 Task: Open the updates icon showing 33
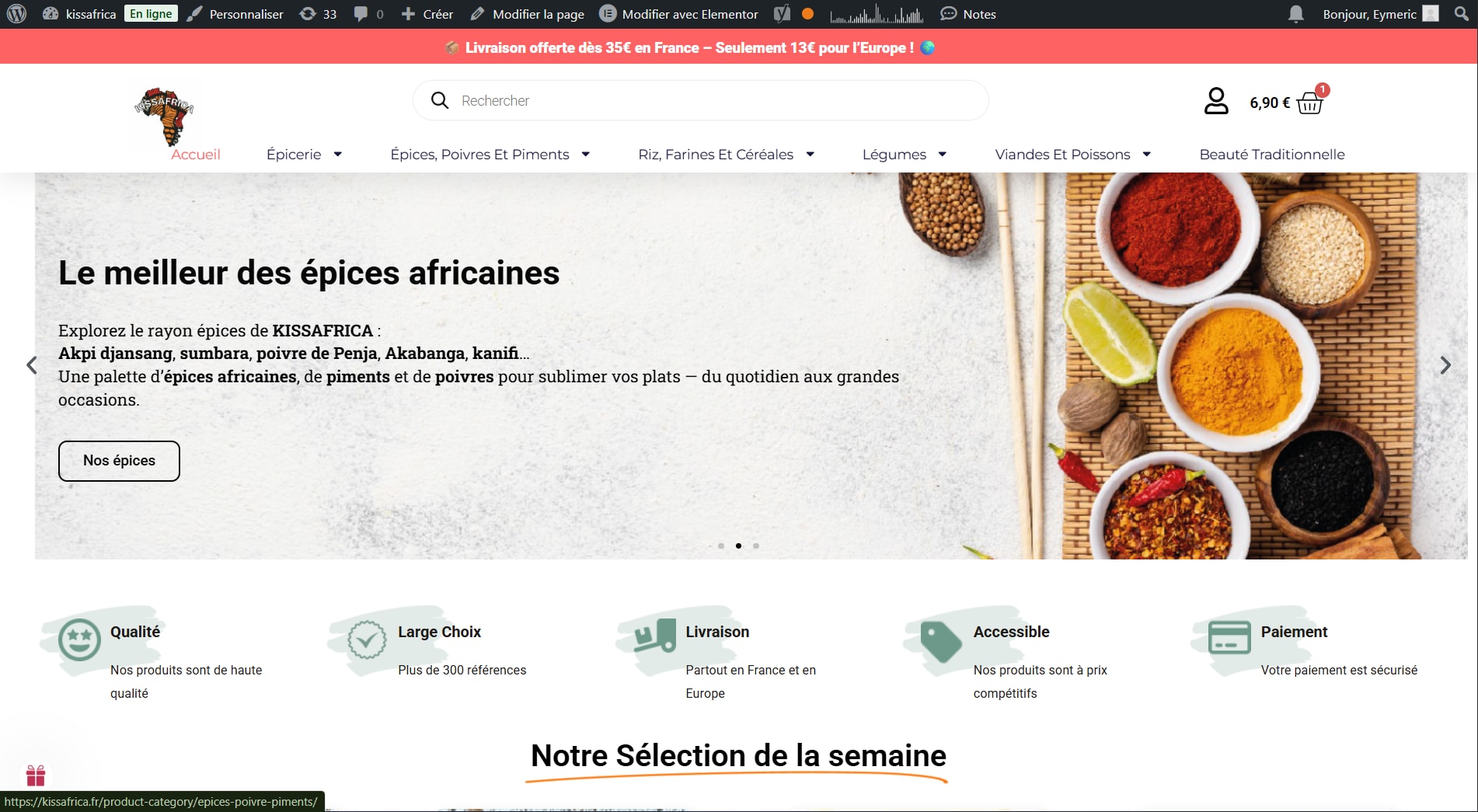[308, 14]
